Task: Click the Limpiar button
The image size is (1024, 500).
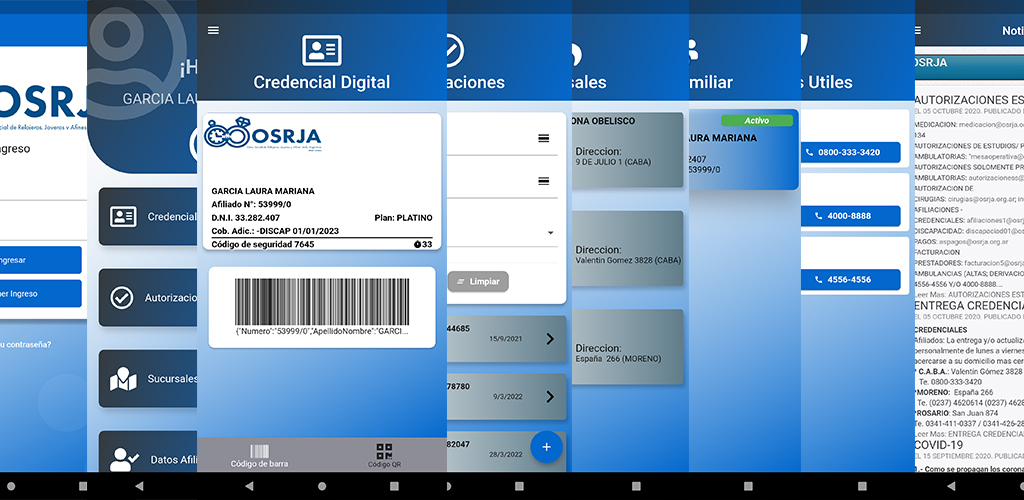Action: point(478,281)
